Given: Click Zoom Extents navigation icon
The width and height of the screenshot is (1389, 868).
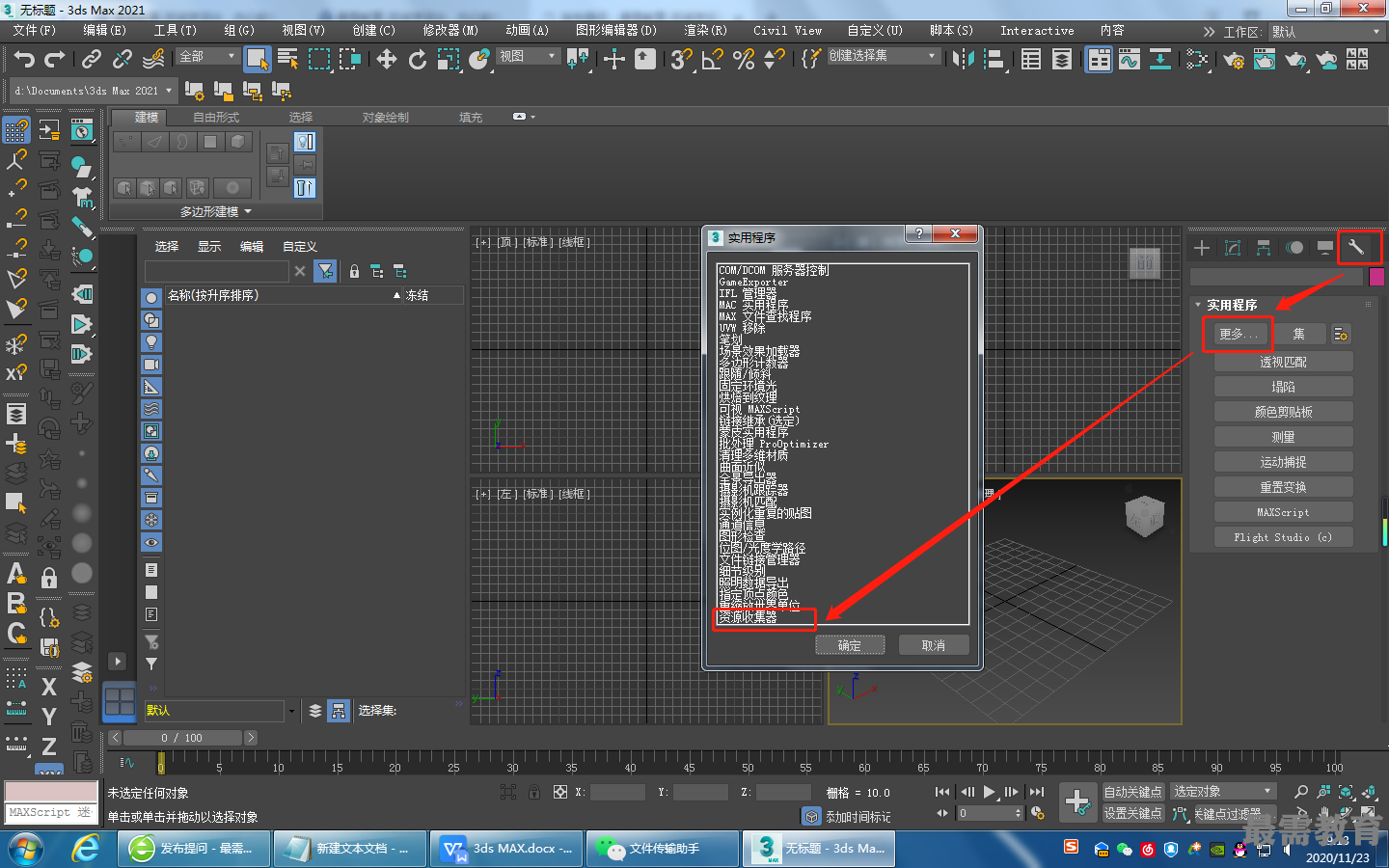Looking at the screenshot, I should [x=1346, y=792].
